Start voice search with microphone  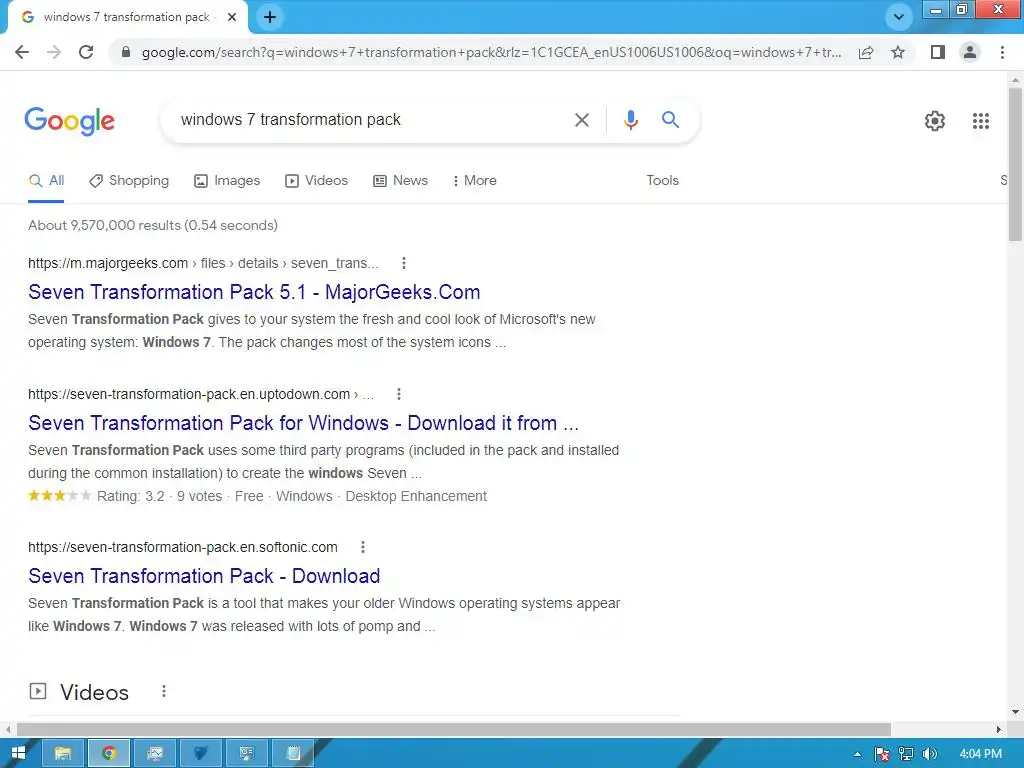[630, 120]
